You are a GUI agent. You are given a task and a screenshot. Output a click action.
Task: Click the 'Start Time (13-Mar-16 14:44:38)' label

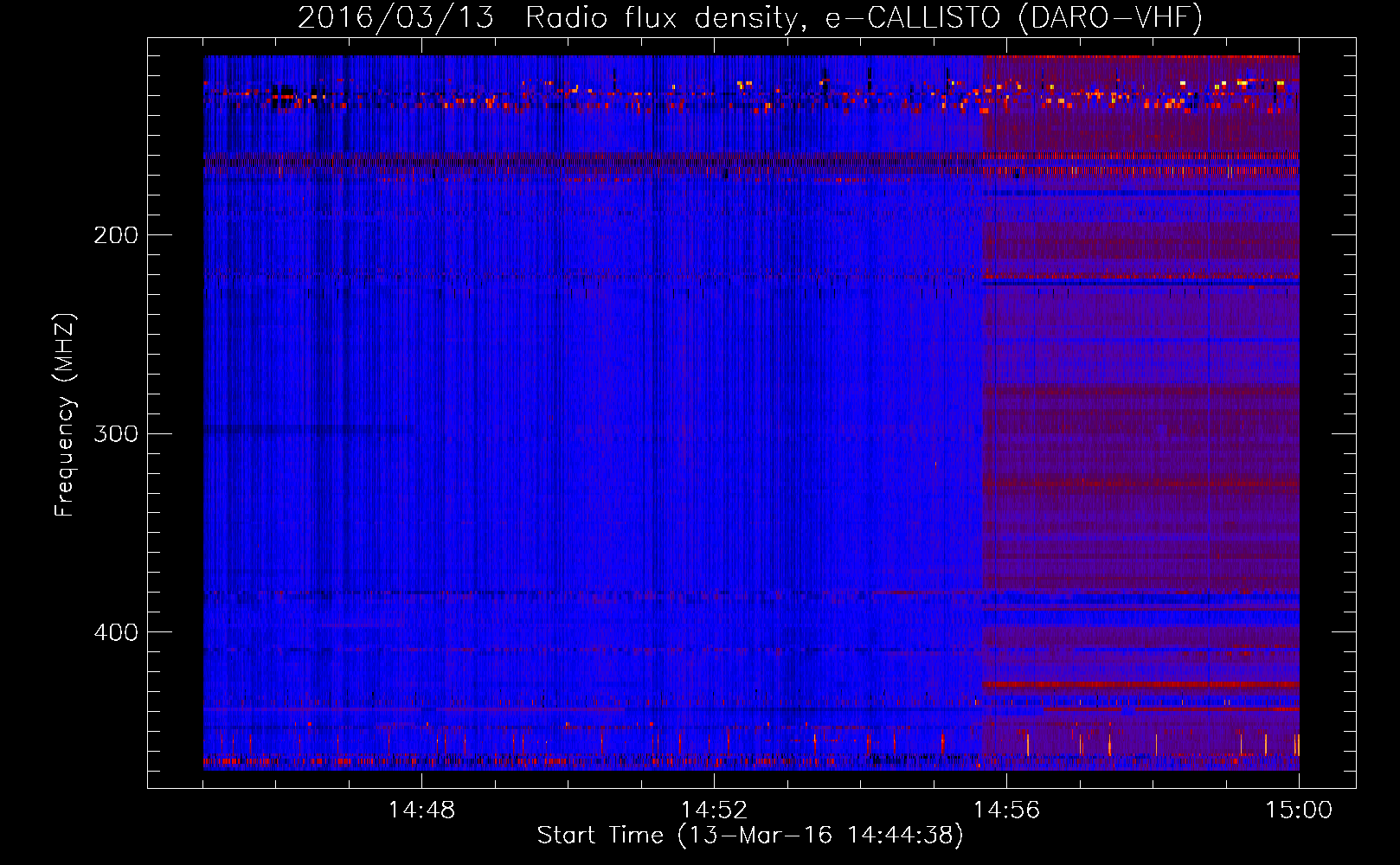[x=750, y=836]
